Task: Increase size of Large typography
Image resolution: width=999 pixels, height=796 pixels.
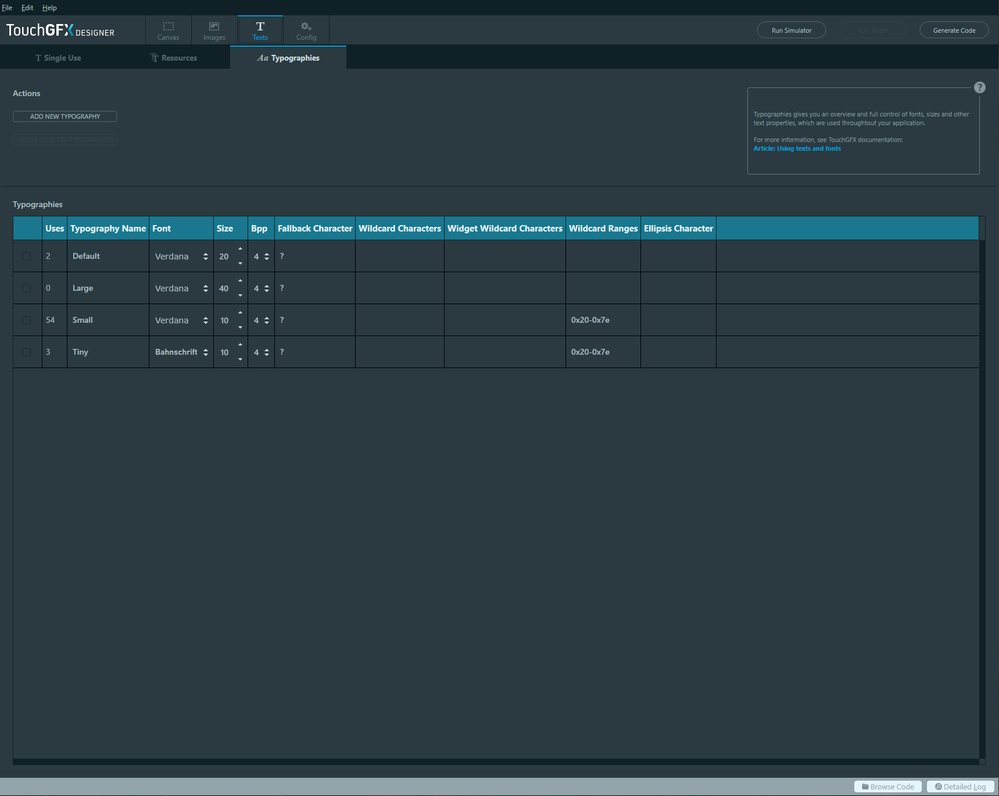Action: [x=240, y=281]
